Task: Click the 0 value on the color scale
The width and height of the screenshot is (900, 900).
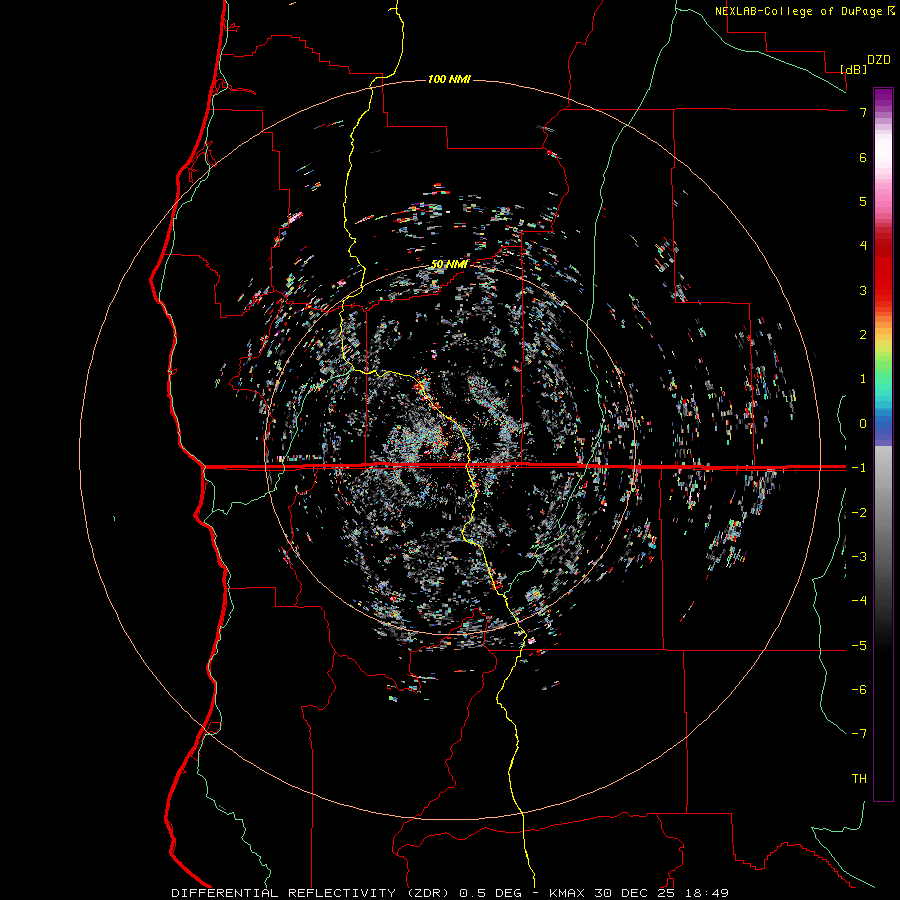Action: click(863, 424)
